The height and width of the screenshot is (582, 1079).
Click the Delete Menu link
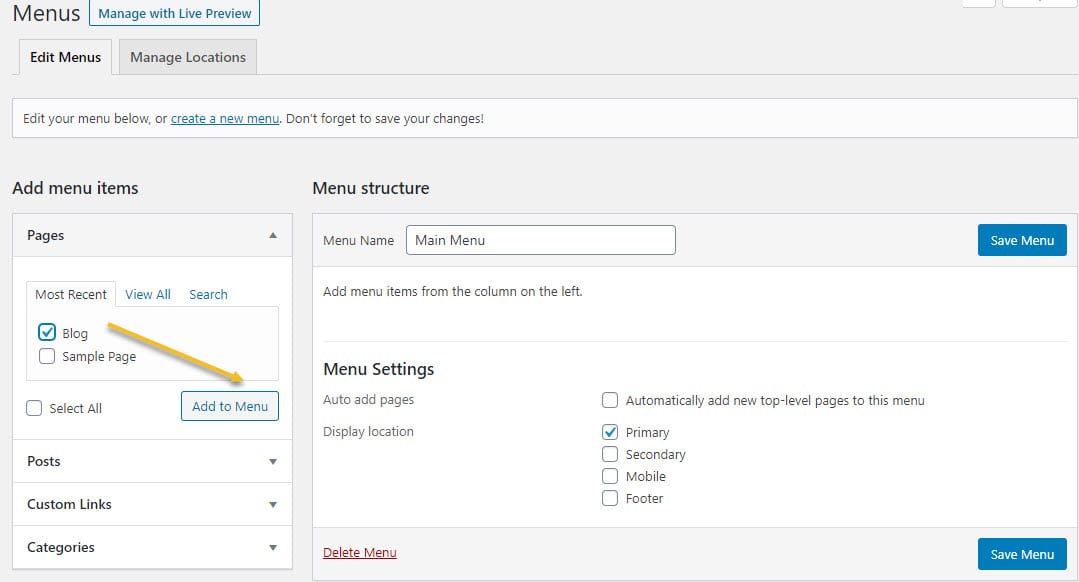(x=359, y=552)
